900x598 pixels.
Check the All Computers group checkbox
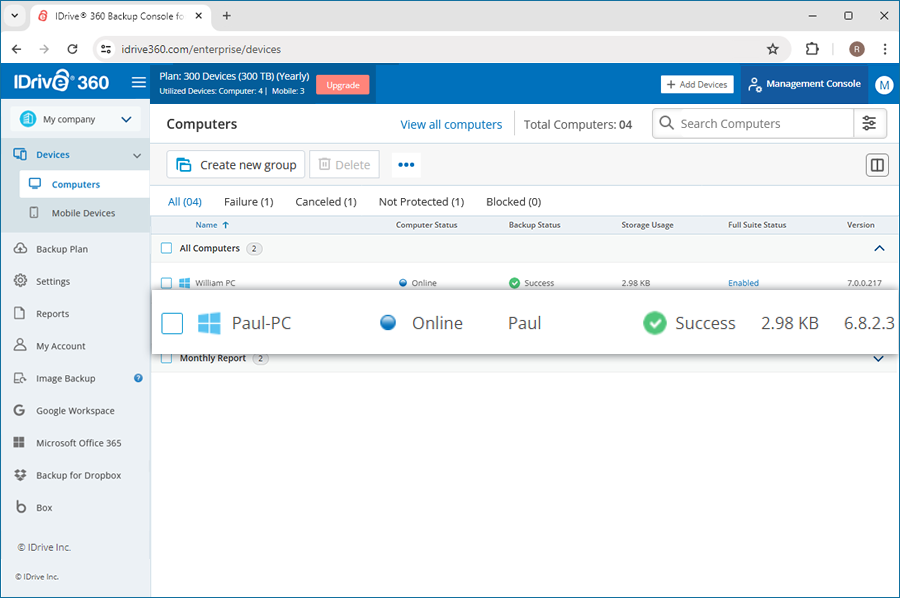click(166, 248)
